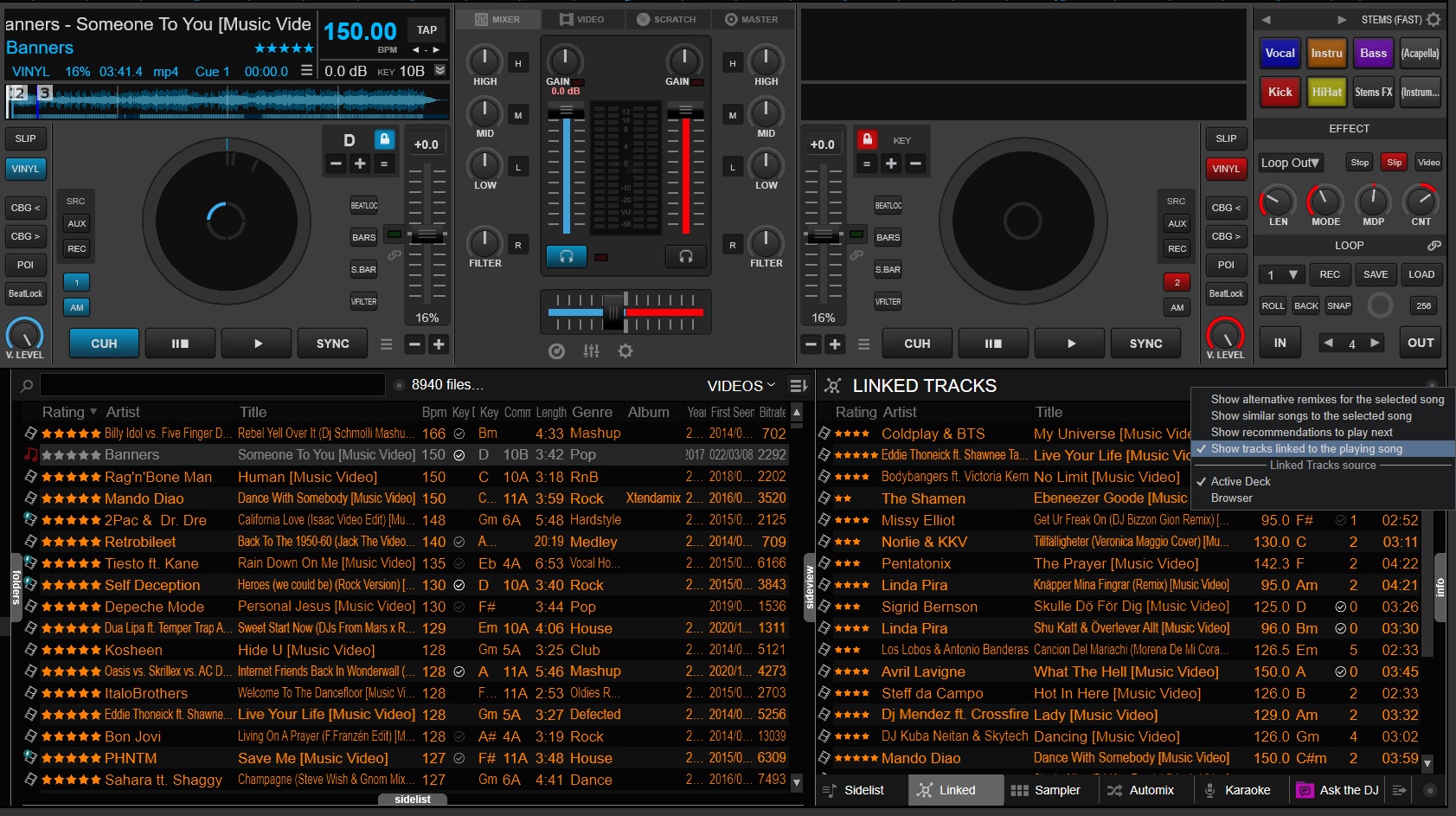
Task: Open the Loop Out effect dropdown
Action: tap(1290, 162)
